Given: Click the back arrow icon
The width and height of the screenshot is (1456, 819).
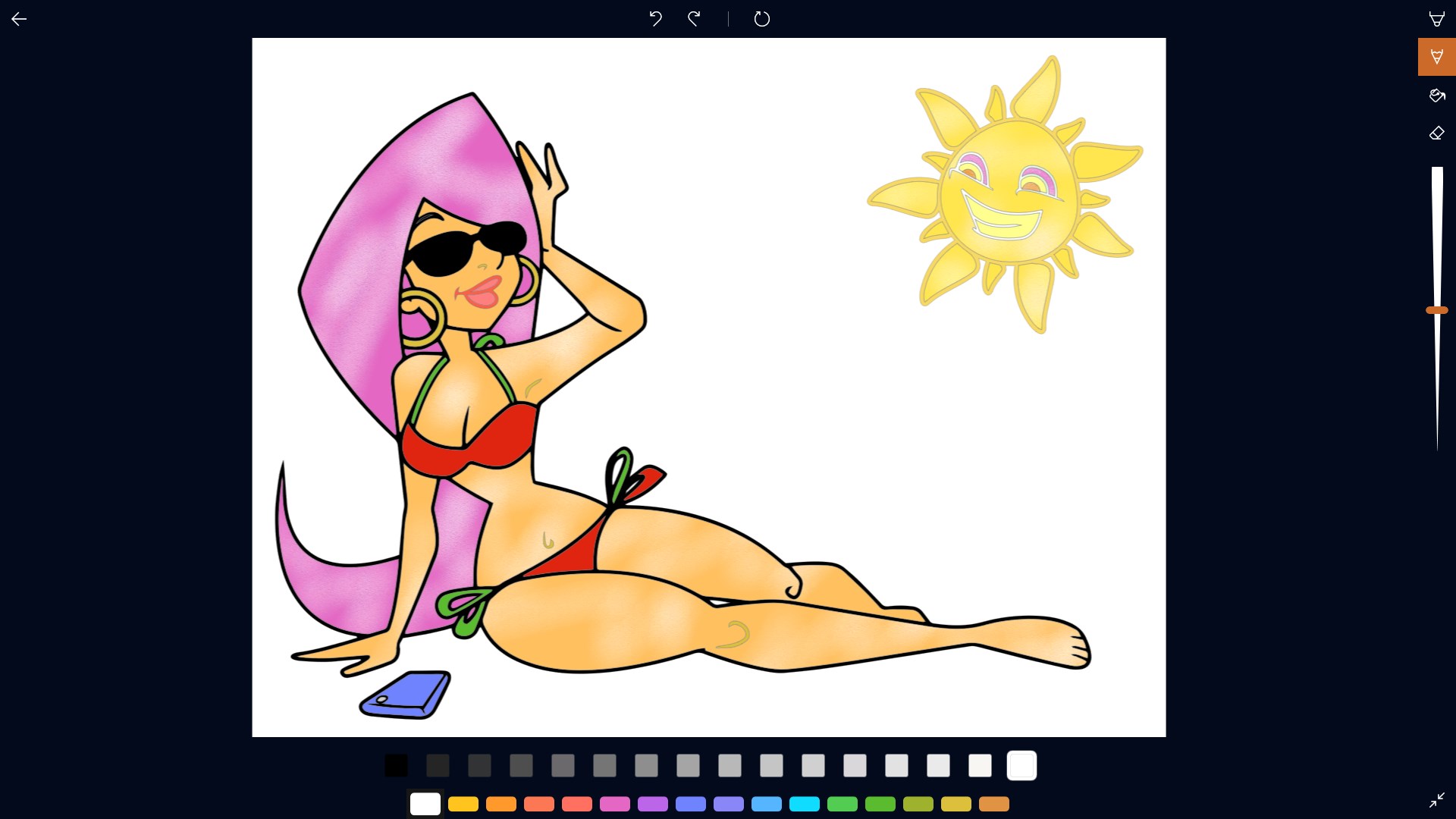Looking at the screenshot, I should pos(19,19).
